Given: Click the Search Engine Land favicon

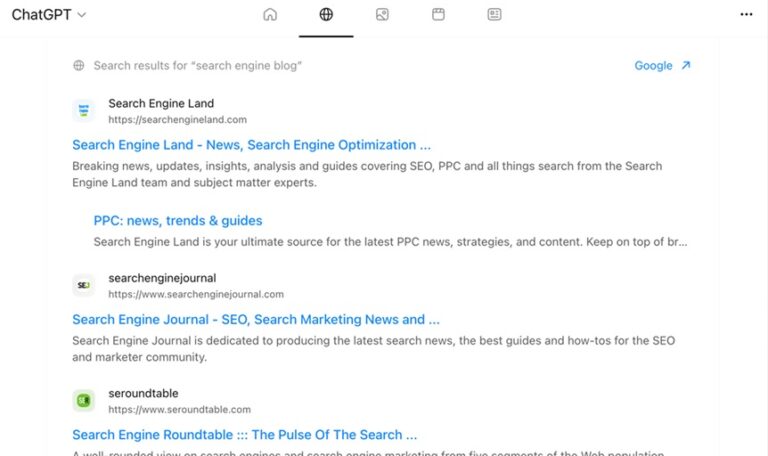Looking at the screenshot, I should (84, 111).
